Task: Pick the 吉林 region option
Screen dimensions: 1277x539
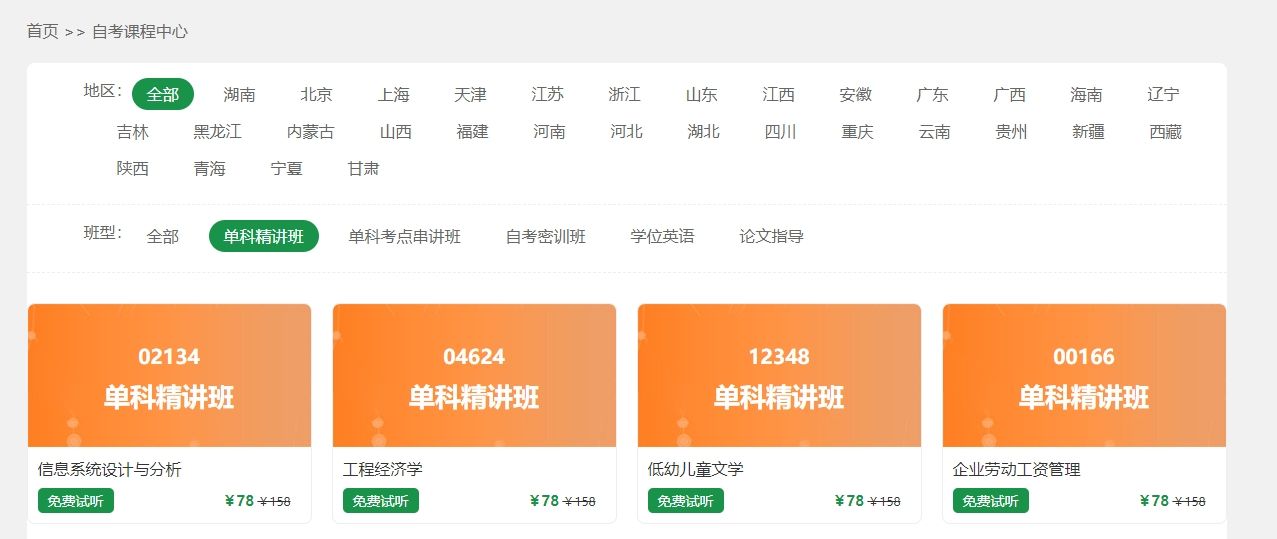Action: [x=133, y=131]
